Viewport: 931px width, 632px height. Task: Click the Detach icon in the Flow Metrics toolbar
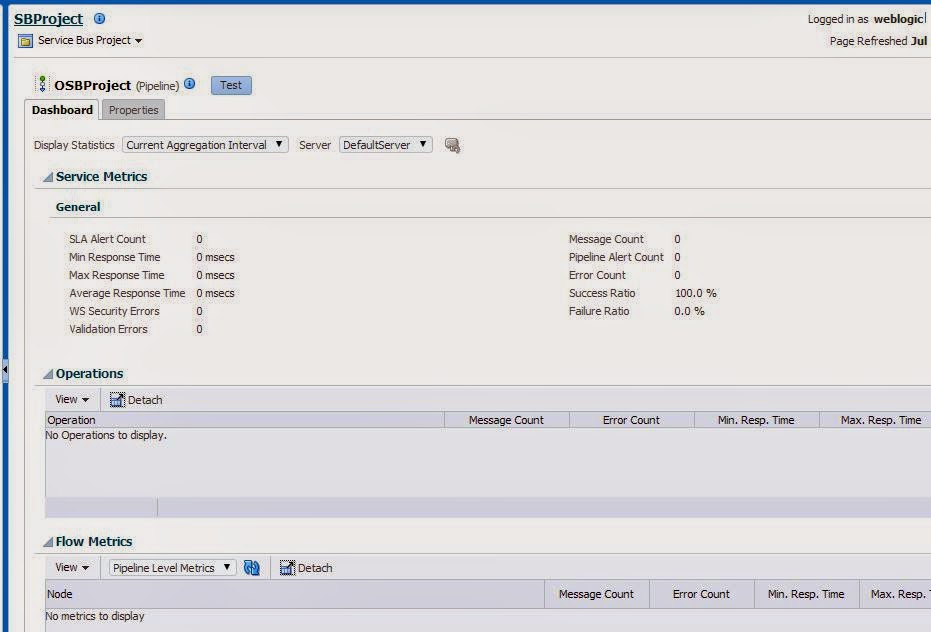pos(288,567)
